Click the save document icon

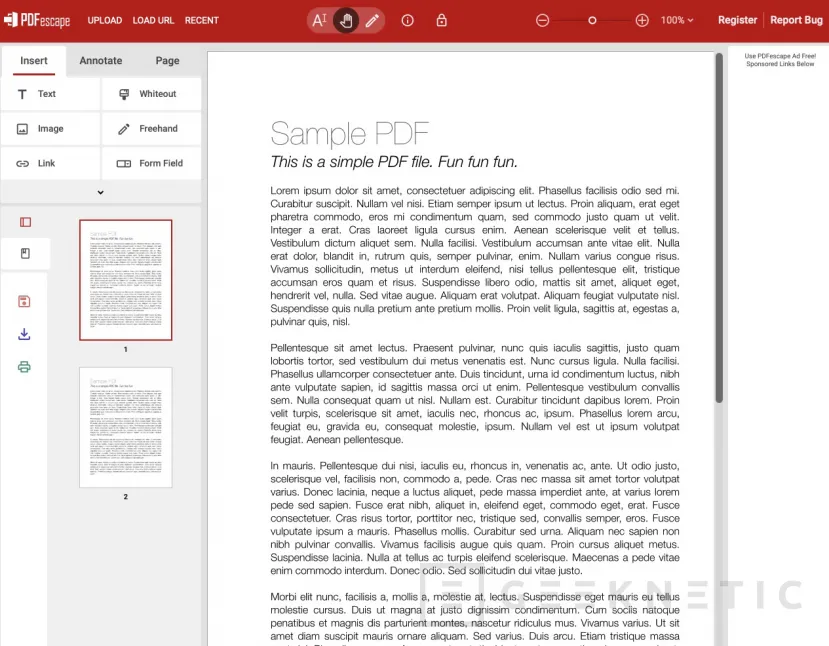[x=24, y=301]
